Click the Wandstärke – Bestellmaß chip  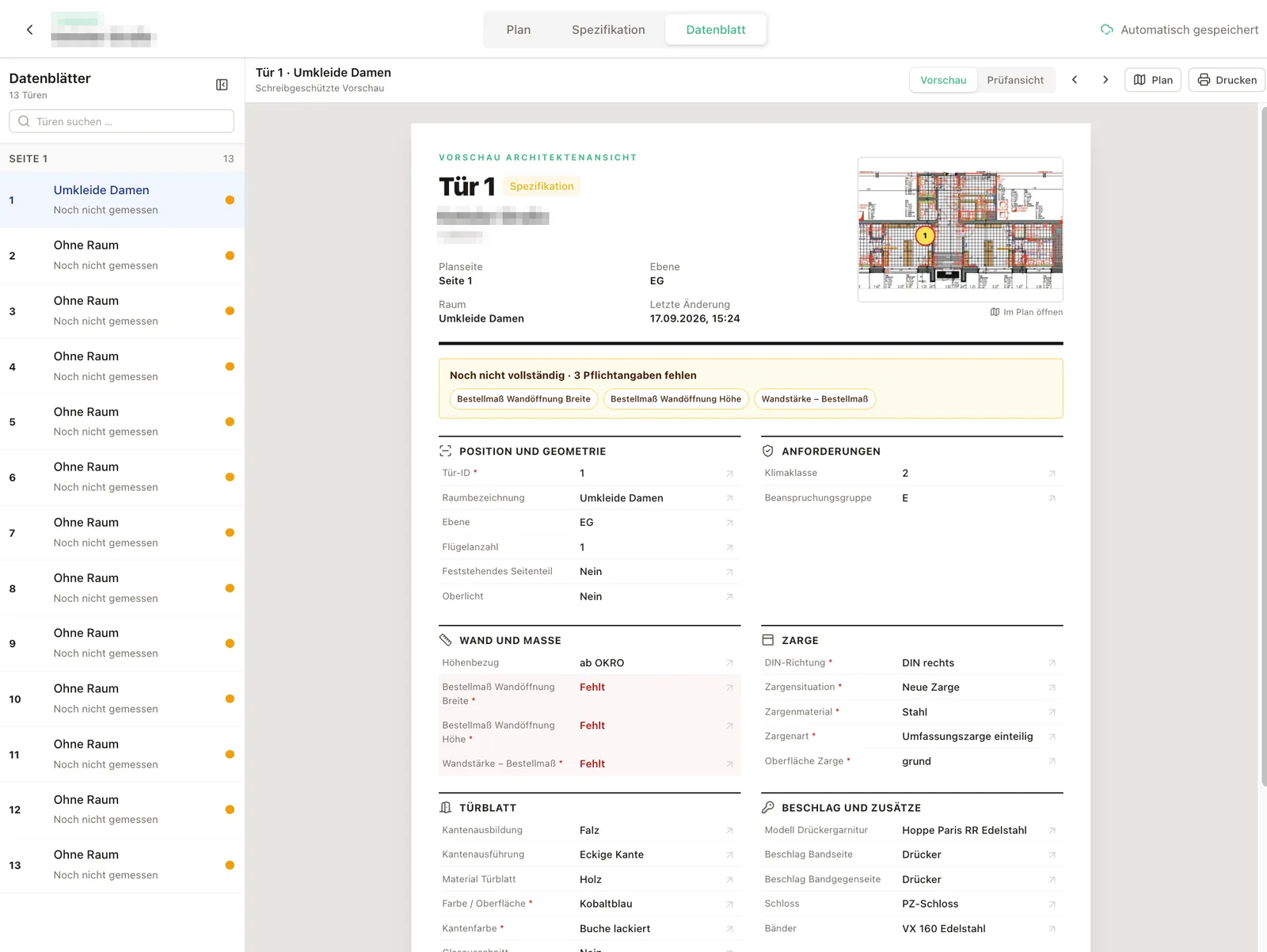click(815, 399)
